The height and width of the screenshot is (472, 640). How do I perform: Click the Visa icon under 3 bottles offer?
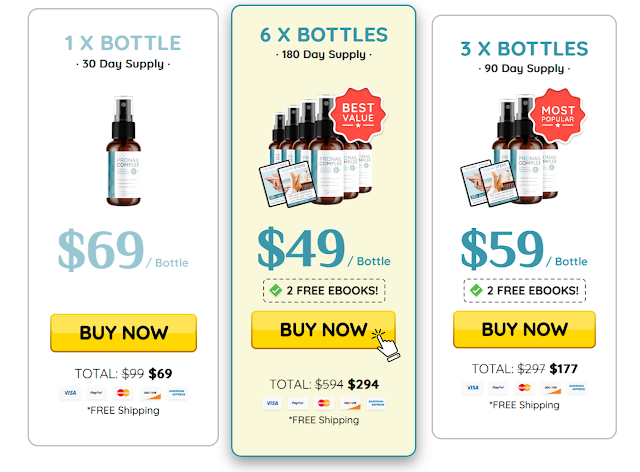coord(473,387)
